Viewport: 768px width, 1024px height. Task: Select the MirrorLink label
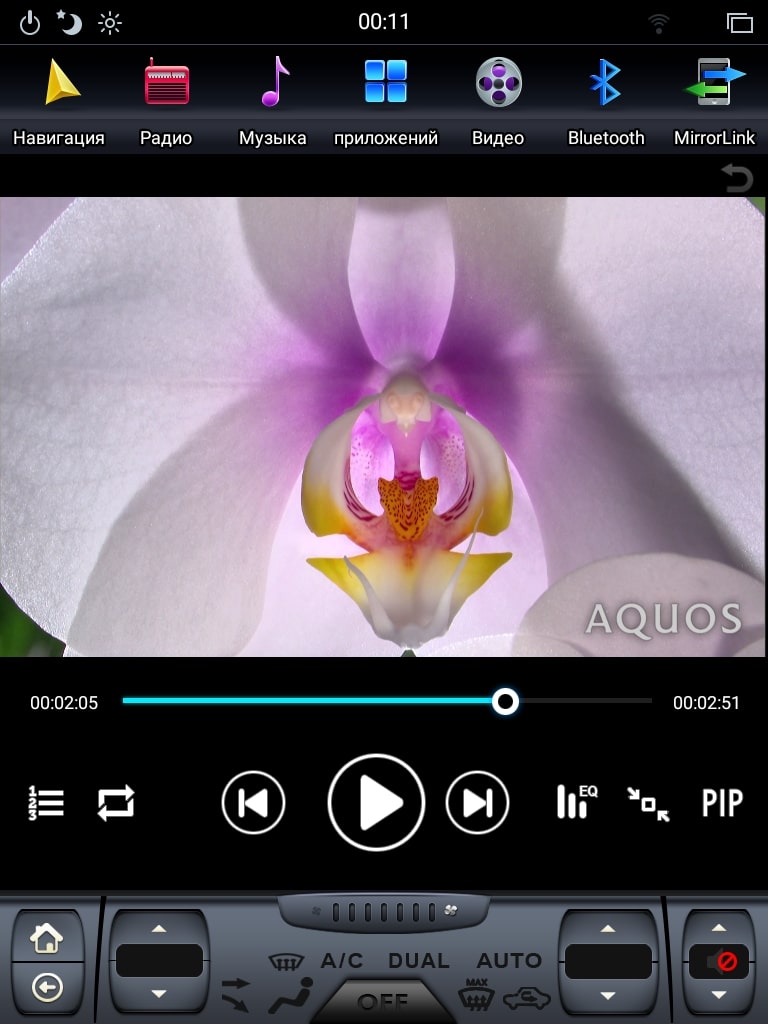point(714,138)
